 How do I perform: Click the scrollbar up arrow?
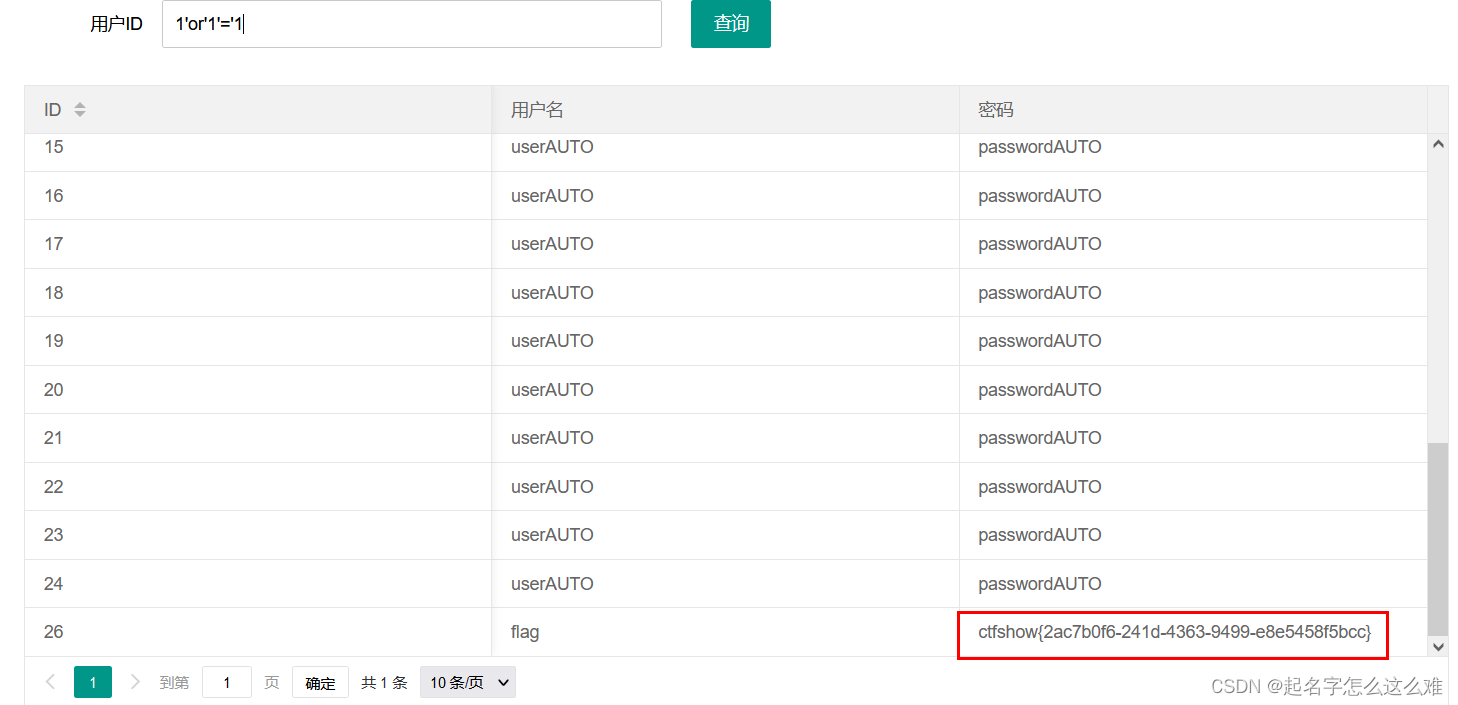tap(1438, 143)
